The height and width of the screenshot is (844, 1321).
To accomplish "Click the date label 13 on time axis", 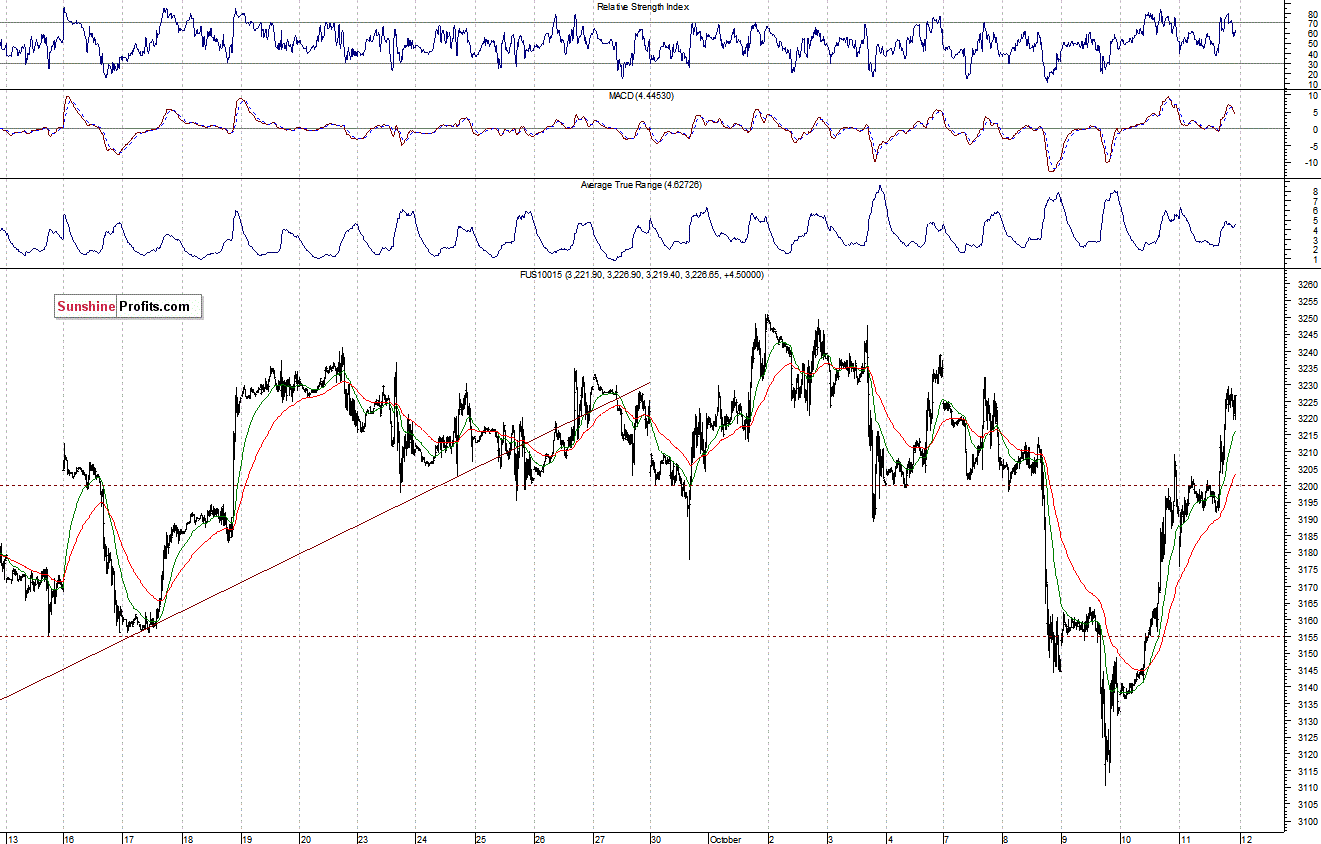I will 13,839.
